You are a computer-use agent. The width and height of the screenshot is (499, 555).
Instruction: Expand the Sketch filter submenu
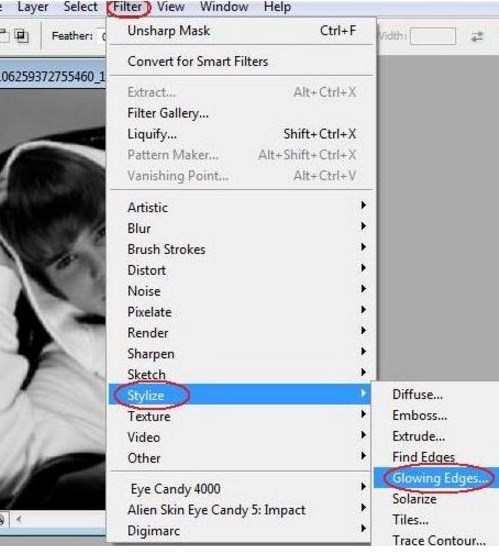tap(241, 374)
